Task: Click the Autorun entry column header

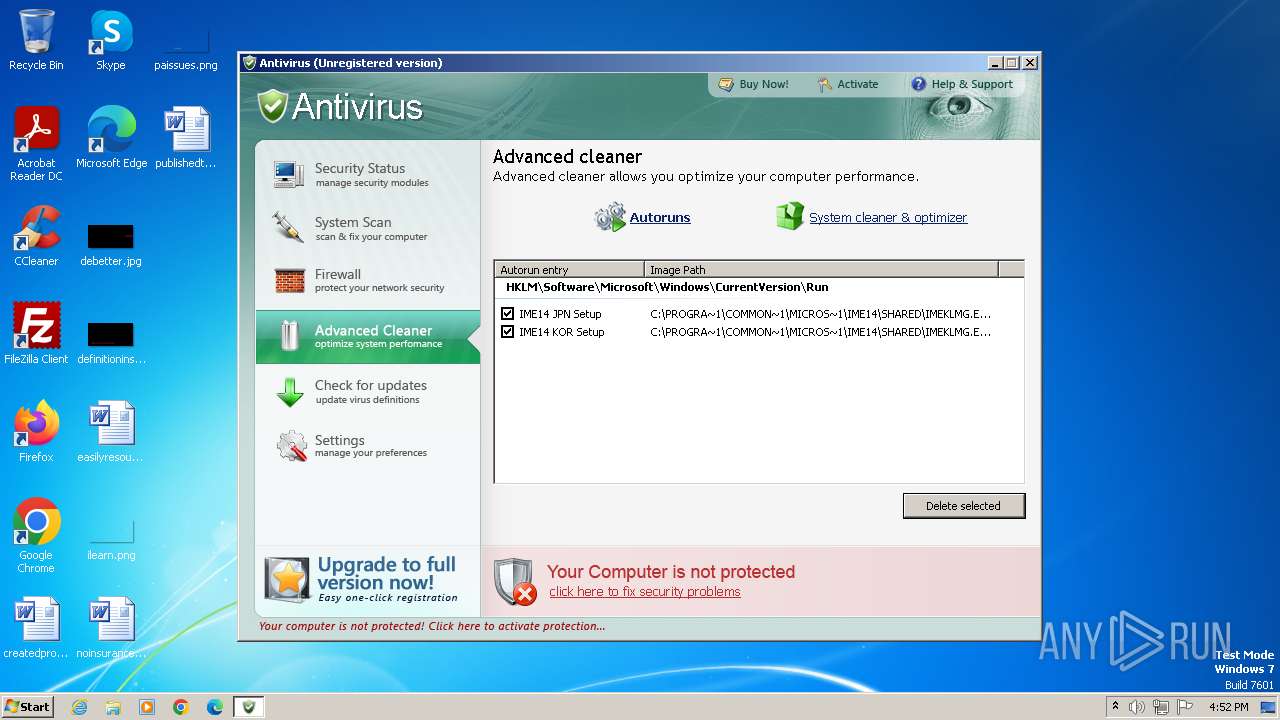Action: [x=570, y=270]
